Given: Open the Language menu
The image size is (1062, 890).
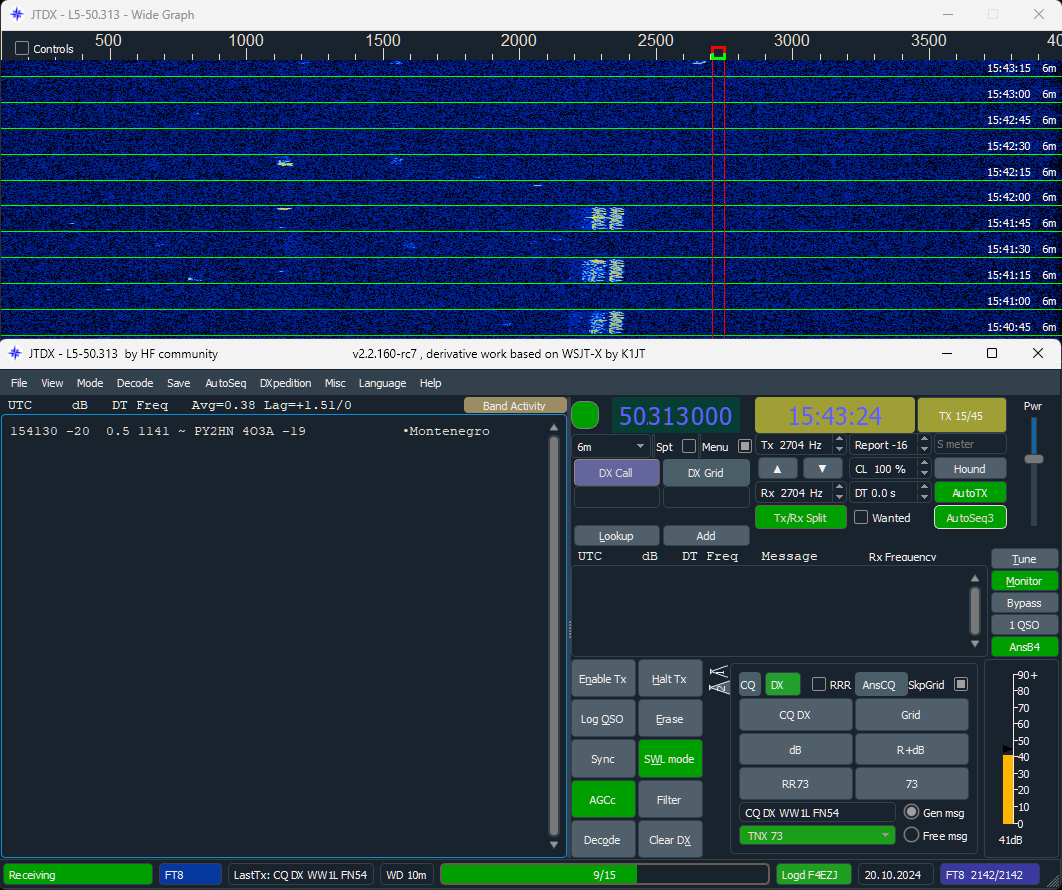Looking at the screenshot, I should (x=382, y=383).
